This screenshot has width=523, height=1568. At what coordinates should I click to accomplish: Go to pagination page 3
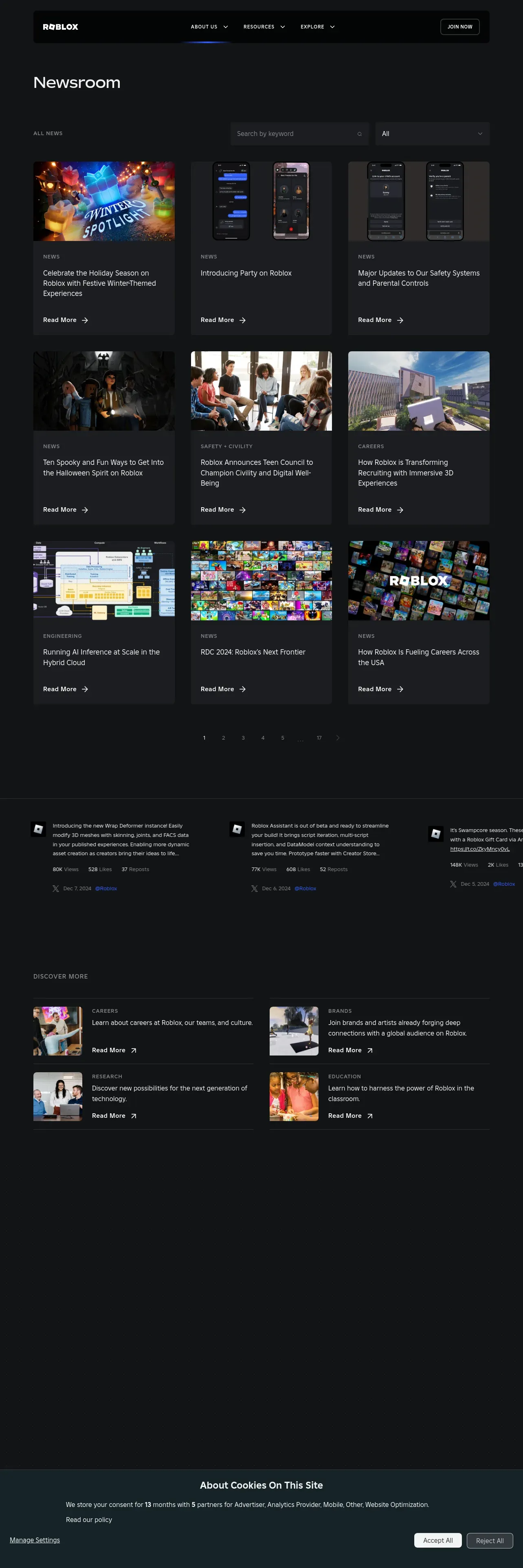(x=243, y=738)
